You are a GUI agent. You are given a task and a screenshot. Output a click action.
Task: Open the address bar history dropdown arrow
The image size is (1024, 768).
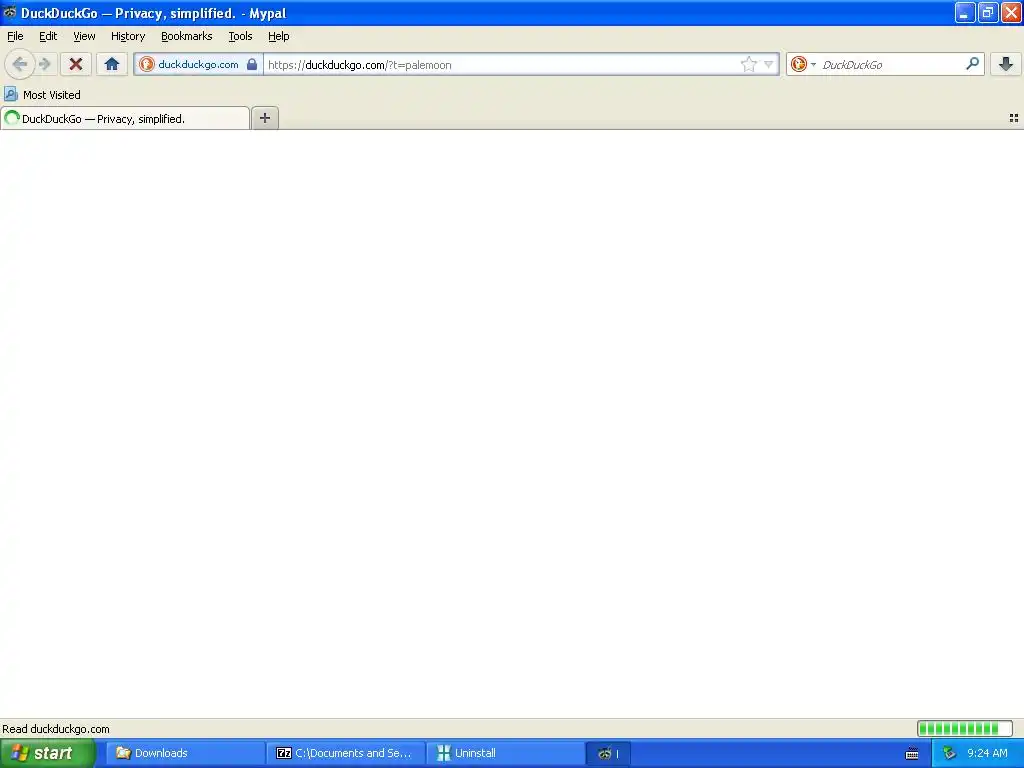point(769,64)
